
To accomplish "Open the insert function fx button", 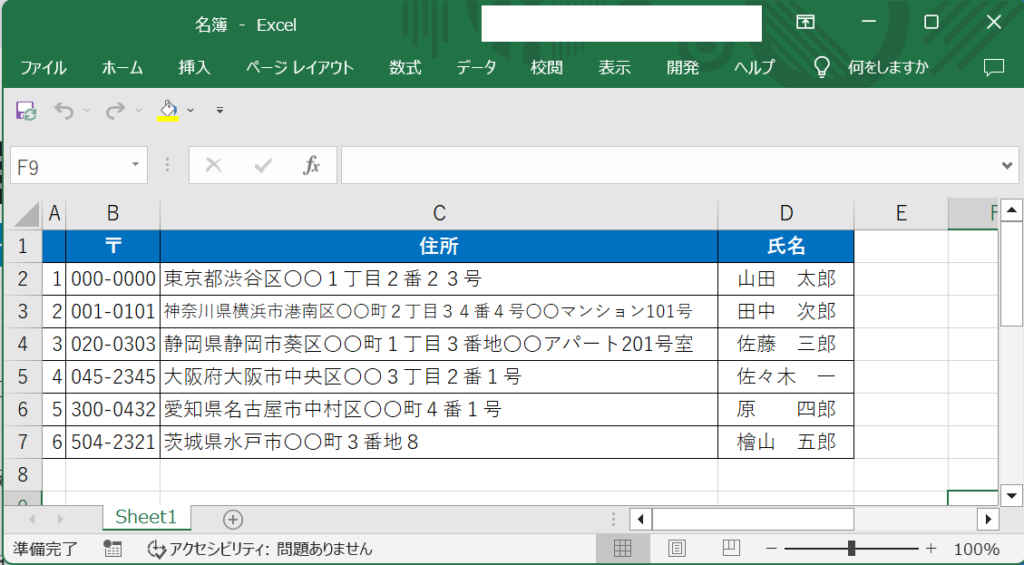I will click(x=311, y=166).
